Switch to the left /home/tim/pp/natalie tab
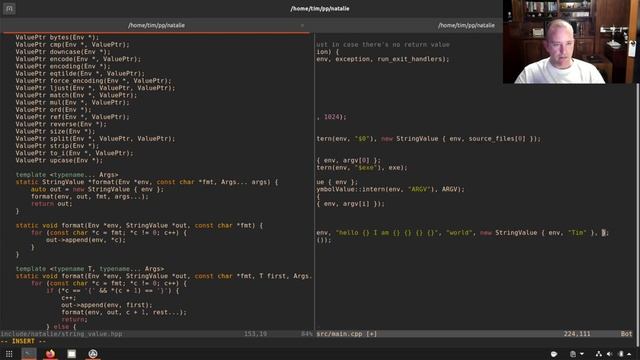The width and height of the screenshot is (640, 360). coord(156,25)
